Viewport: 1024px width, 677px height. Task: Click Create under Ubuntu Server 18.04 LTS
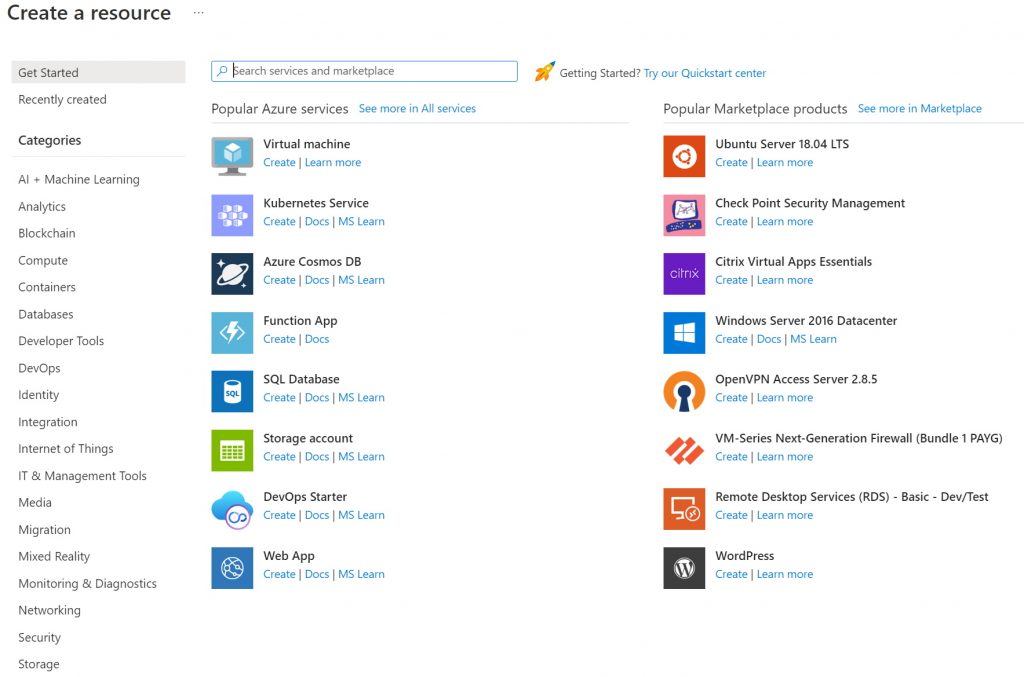[731, 163]
